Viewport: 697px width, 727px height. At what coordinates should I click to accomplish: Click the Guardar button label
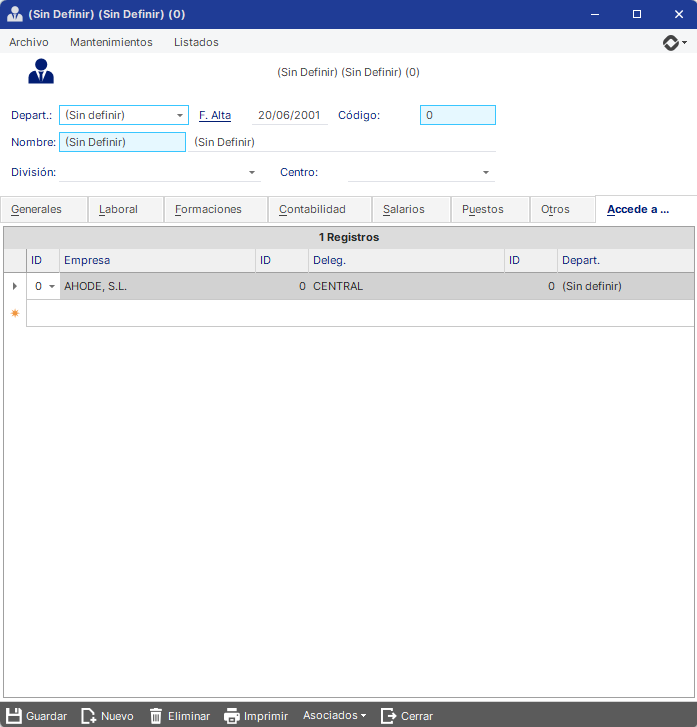[46, 716]
